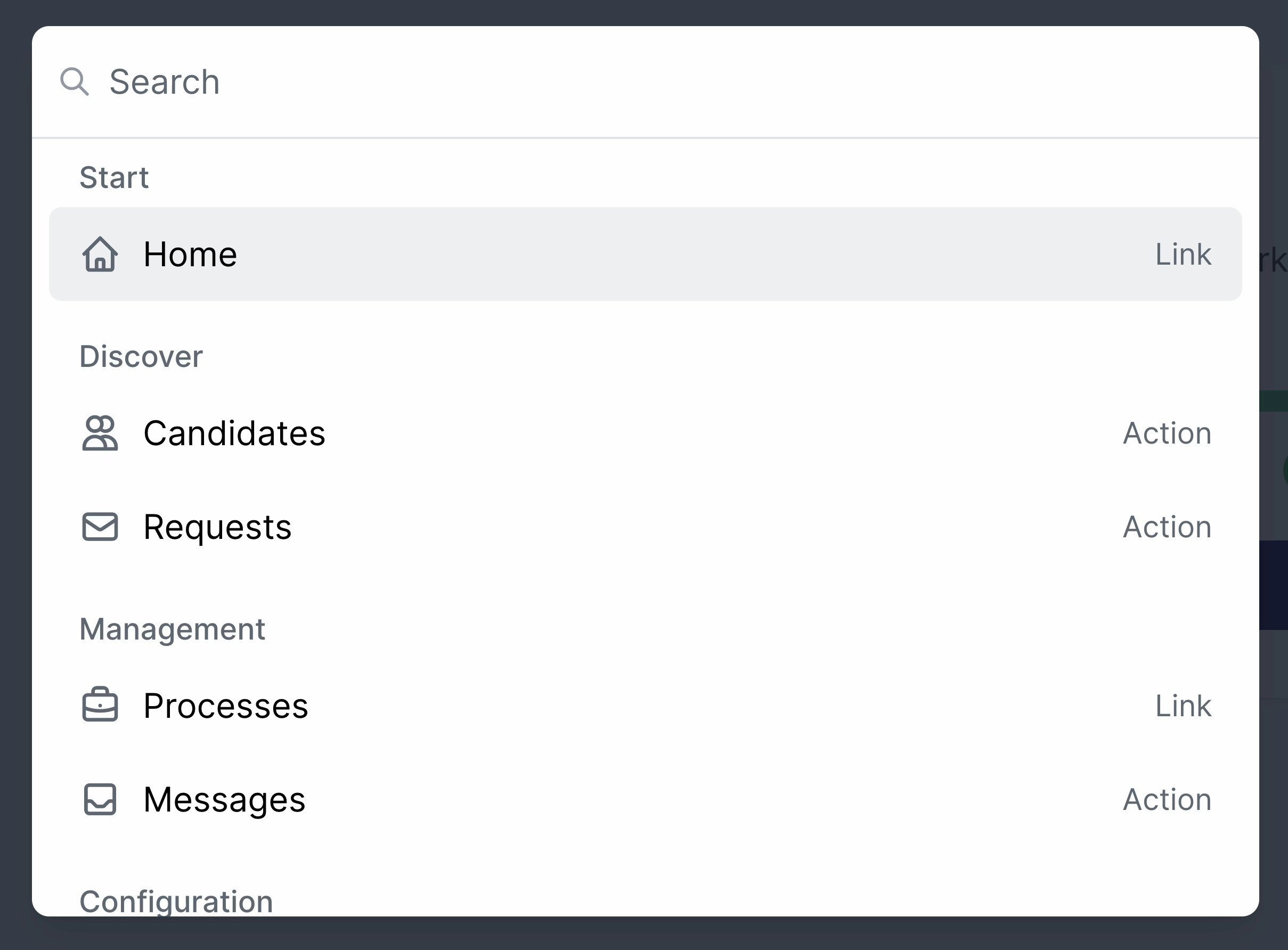The width and height of the screenshot is (1288, 950).
Task: Click the Requests envelope icon
Action: (x=100, y=527)
